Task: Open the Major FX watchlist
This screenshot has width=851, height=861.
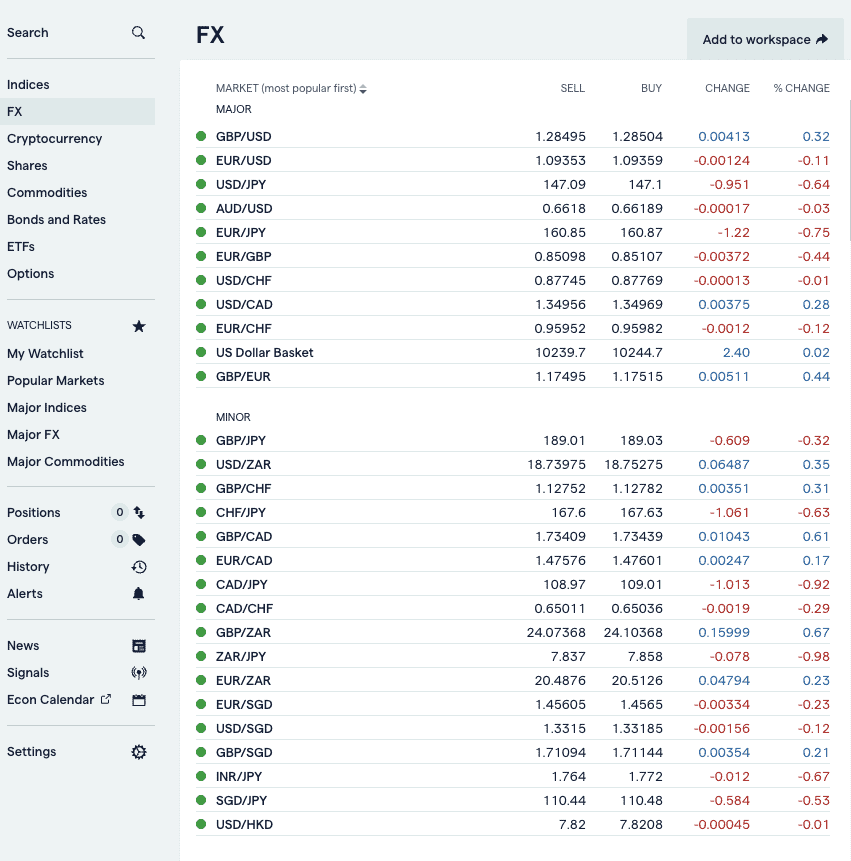Action: coord(33,435)
